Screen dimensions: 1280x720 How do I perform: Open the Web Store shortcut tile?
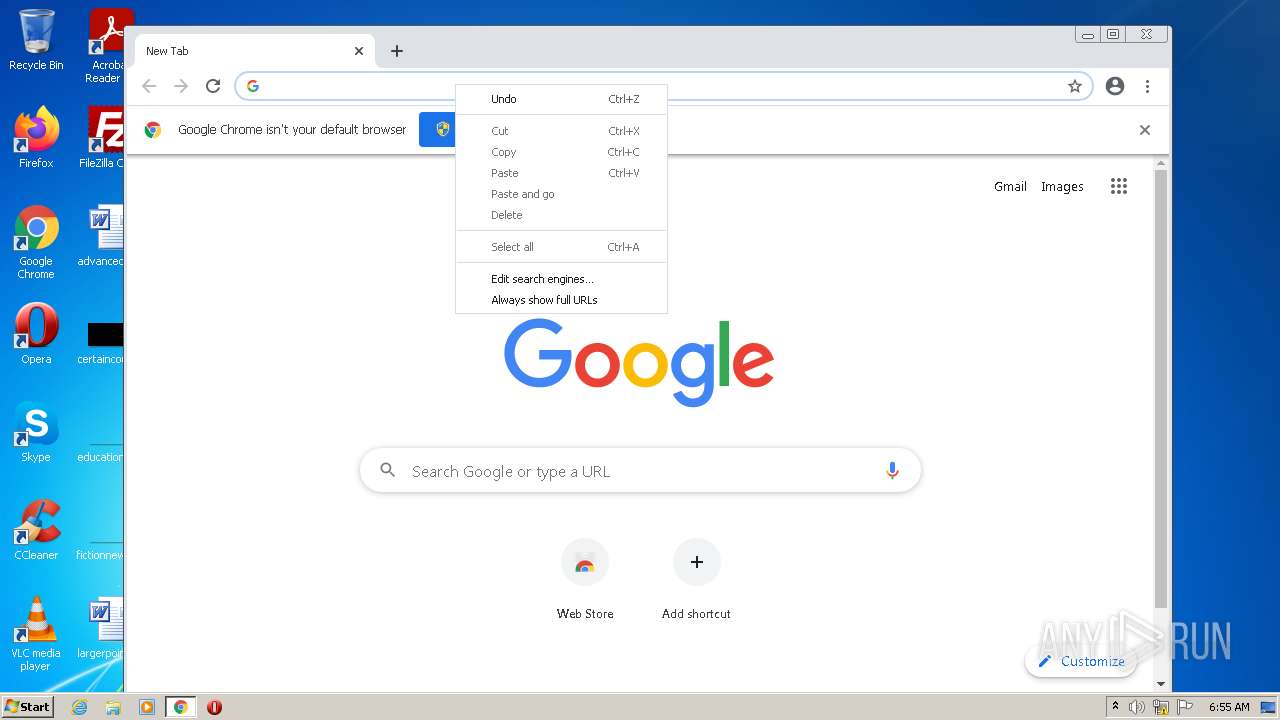[x=585, y=580]
